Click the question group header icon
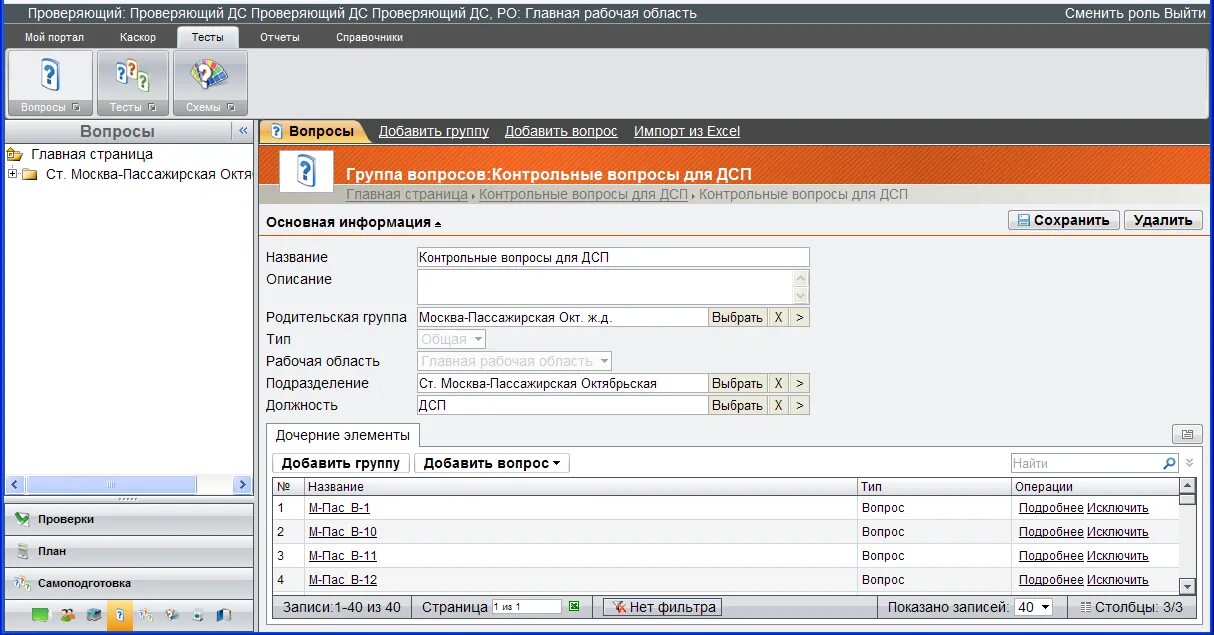The height and width of the screenshot is (635, 1214). 306,171
